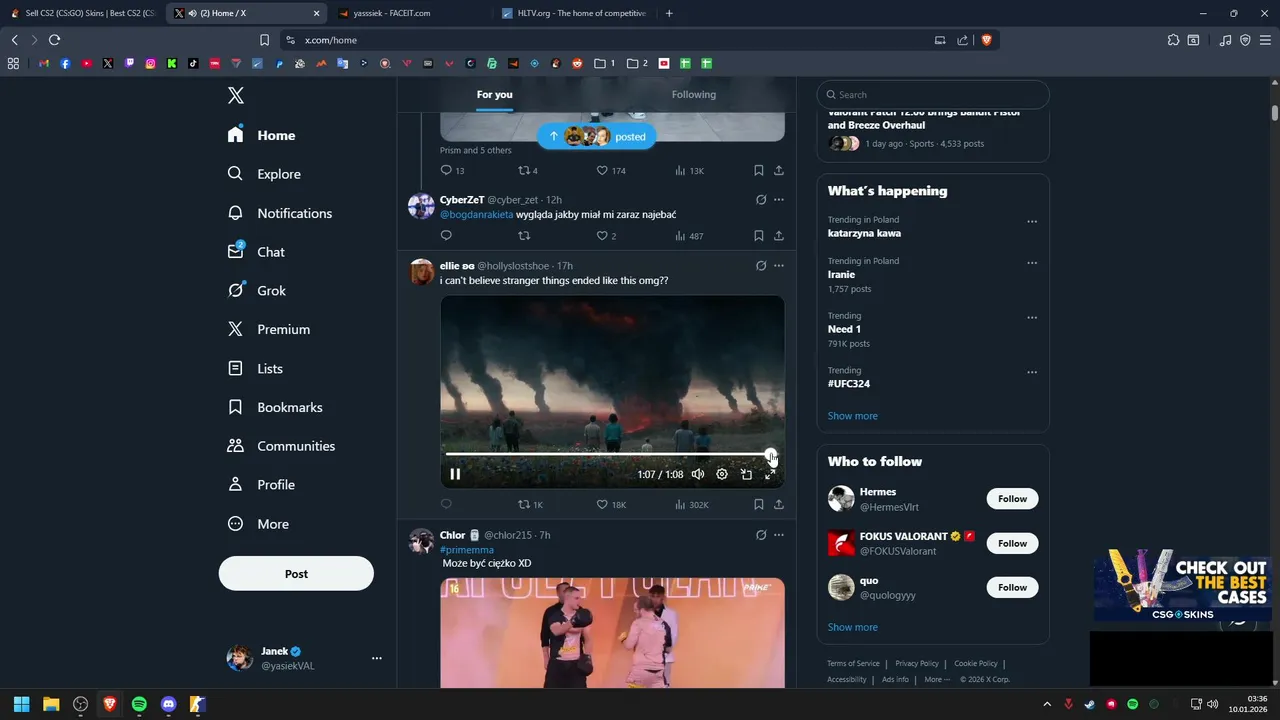The image size is (1280, 720).
Task: Open the Twitch bookmark icon
Action: 129,63
